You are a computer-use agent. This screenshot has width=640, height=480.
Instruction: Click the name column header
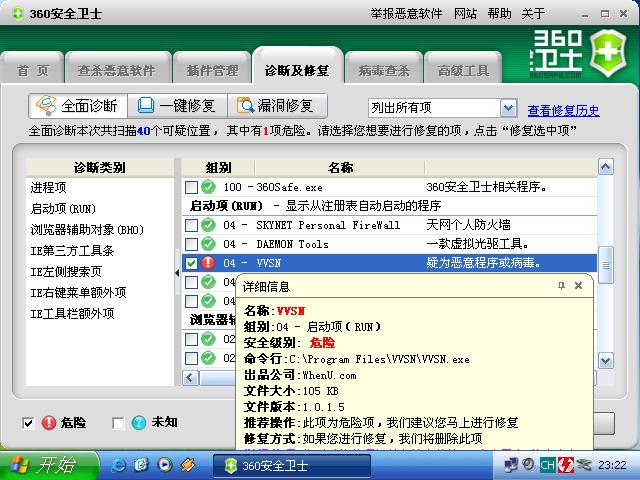click(x=340, y=167)
